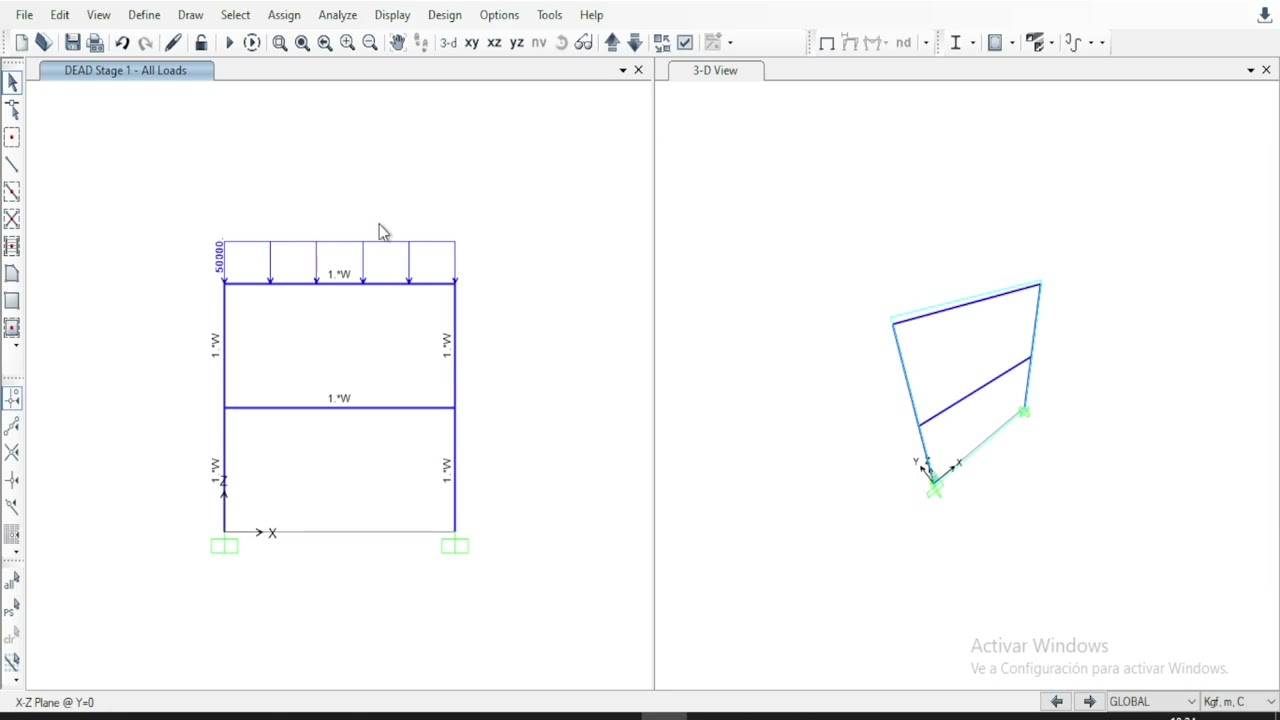Click the Get Previous Selection PS icon

pos(12,608)
